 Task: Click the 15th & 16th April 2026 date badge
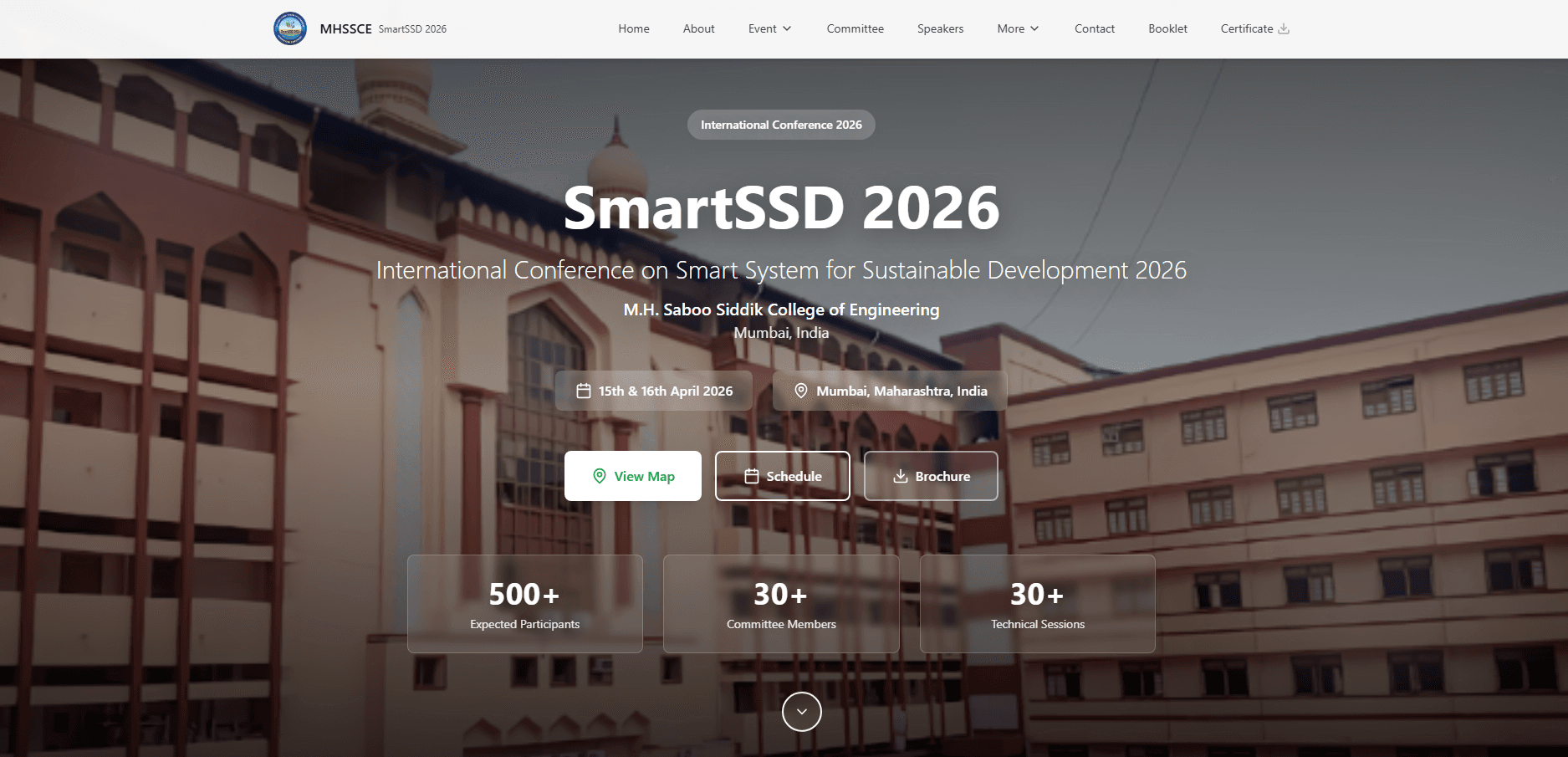click(x=654, y=391)
